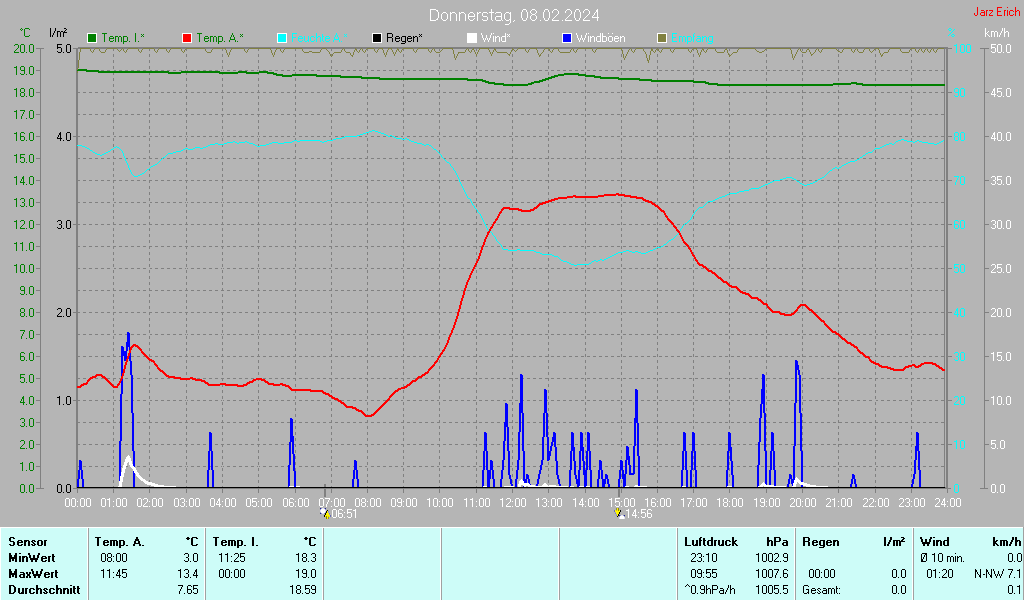Click the white Wind legend swatch
The height and width of the screenshot is (600, 1024).
tap(472, 39)
